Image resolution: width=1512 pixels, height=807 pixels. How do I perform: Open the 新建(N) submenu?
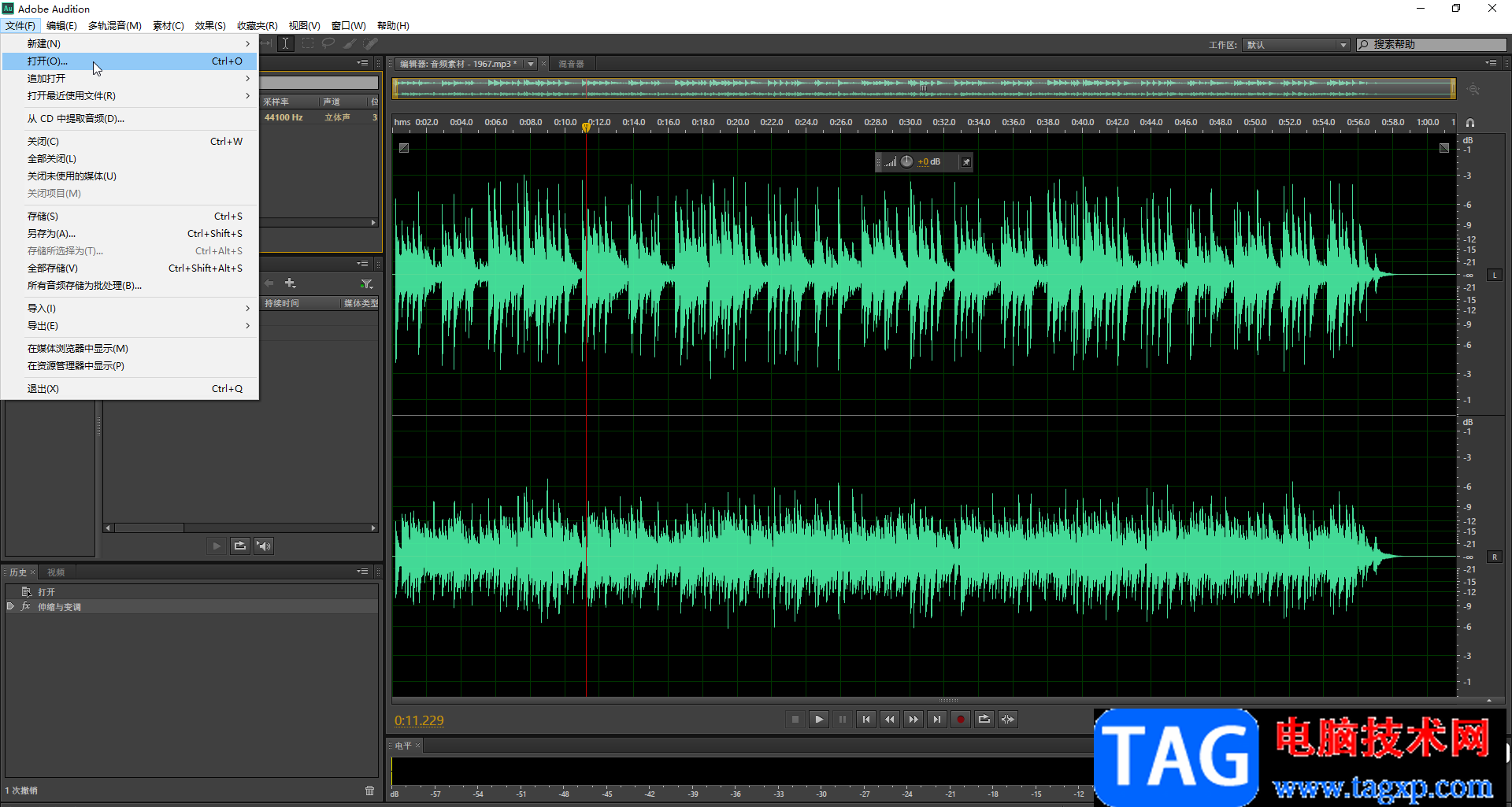pyautogui.click(x=131, y=44)
